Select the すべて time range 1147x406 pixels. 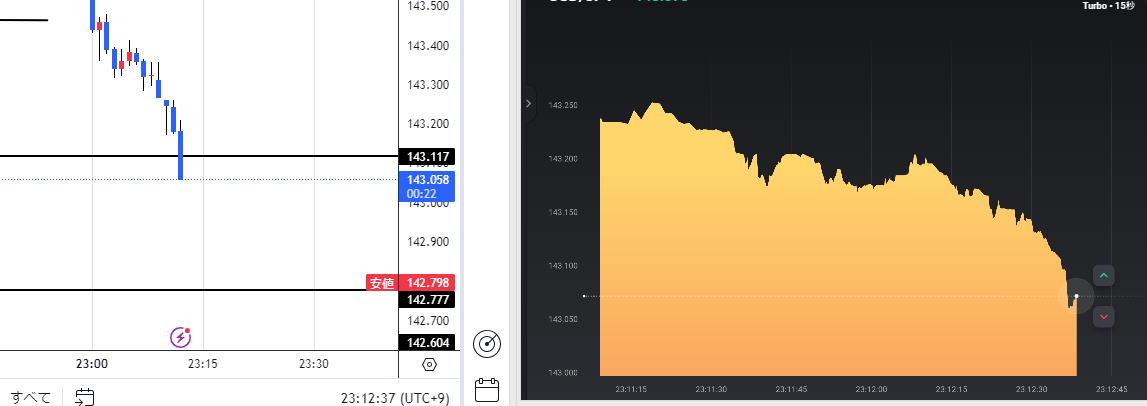(x=31, y=397)
